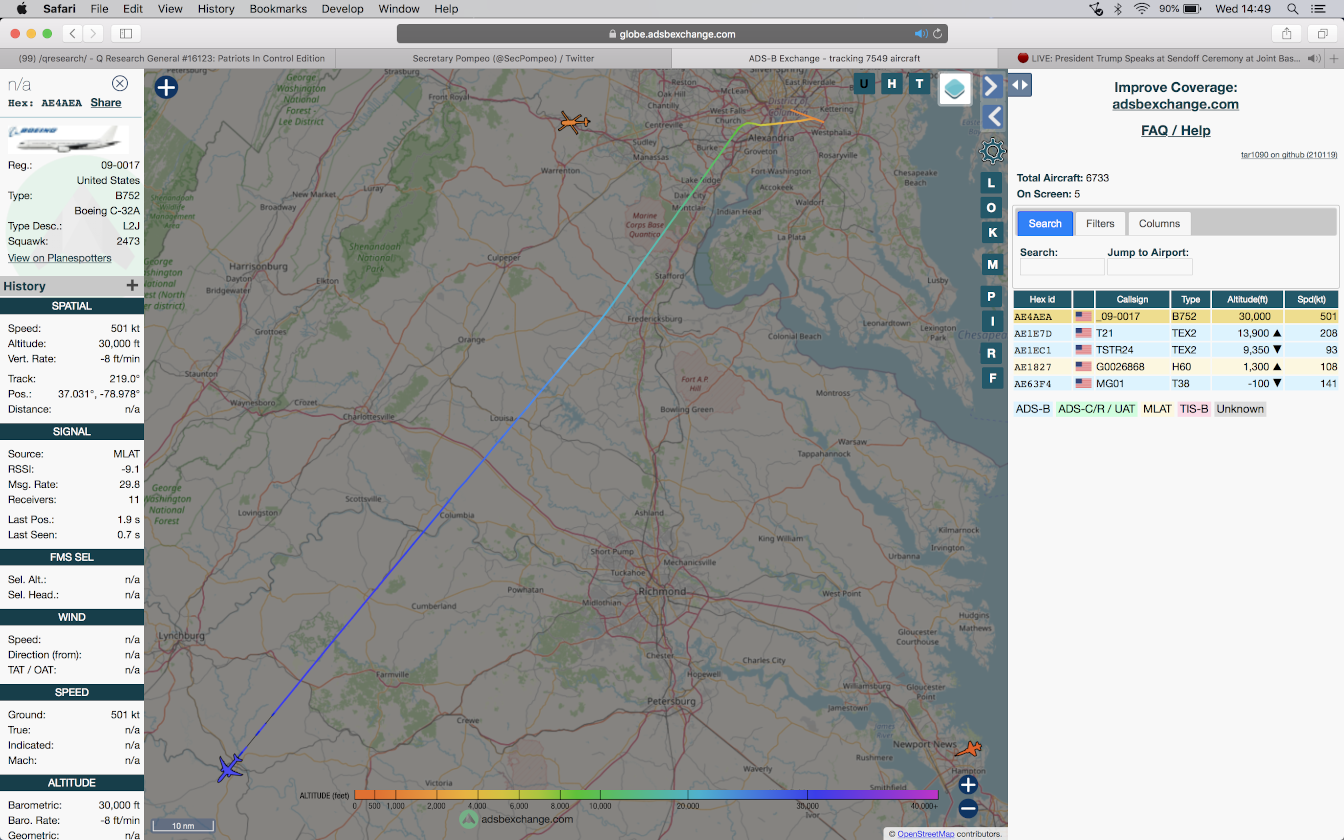
Task: Toggle the I map option button
Action: point(992,321)
